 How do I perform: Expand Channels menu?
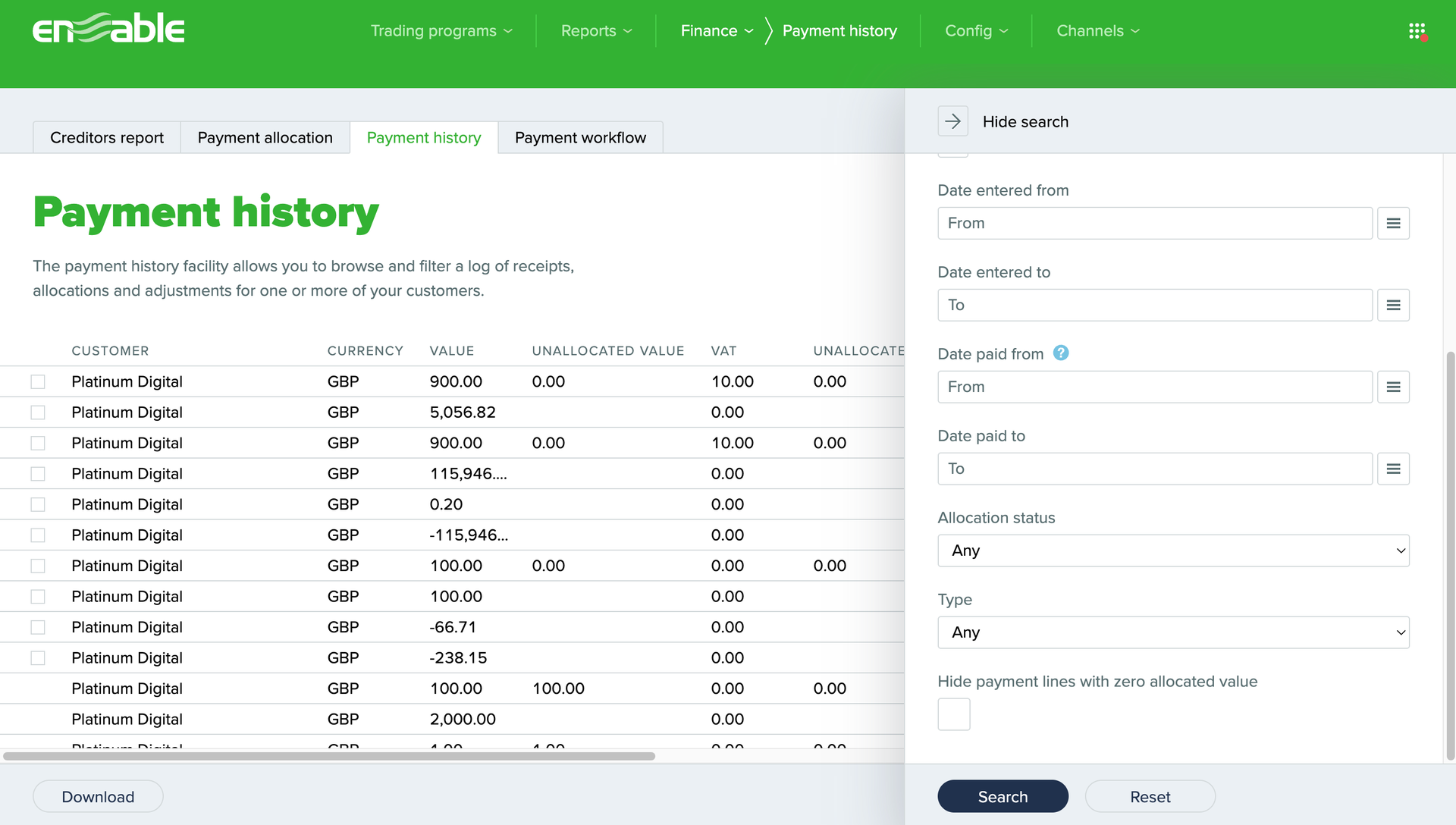[x=1098, y=31]
